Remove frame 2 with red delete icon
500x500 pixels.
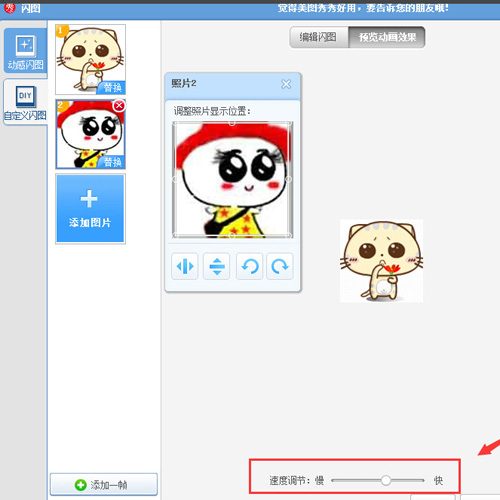click(x=119, y=106)
